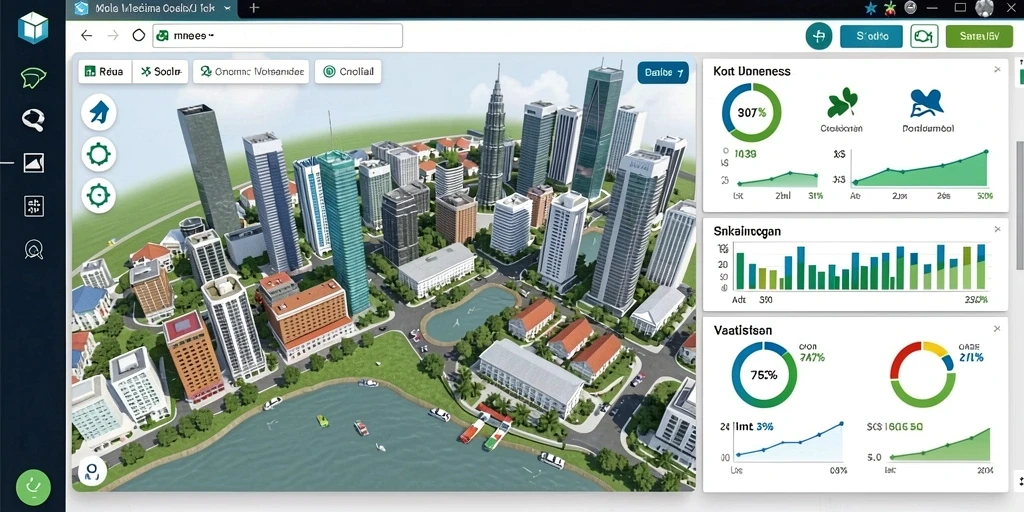
Task: Open the grid panel sidebar icon
Action: point(34,206)
